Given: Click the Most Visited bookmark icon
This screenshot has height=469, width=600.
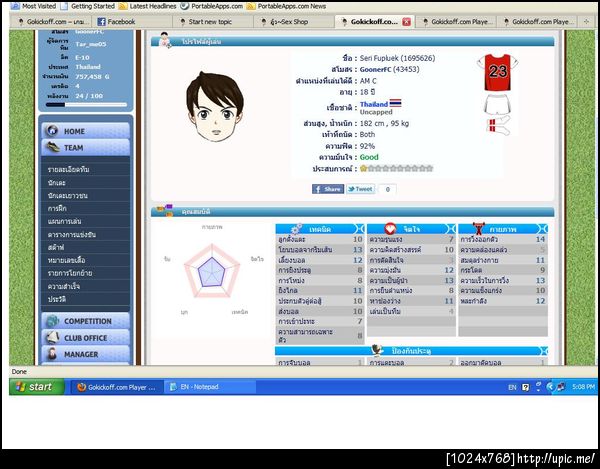Looking at the screenshot, I should (x=15, y=6).
